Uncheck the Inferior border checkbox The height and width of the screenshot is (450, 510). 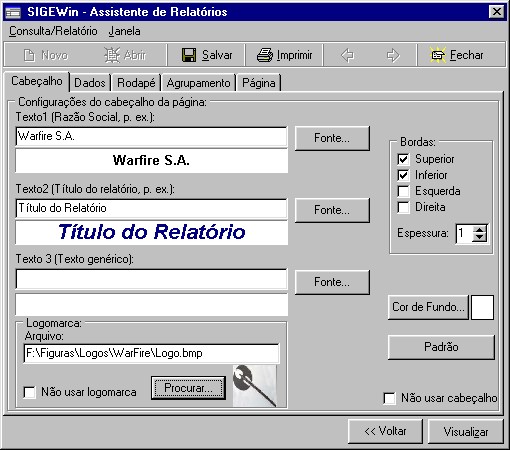403,175
